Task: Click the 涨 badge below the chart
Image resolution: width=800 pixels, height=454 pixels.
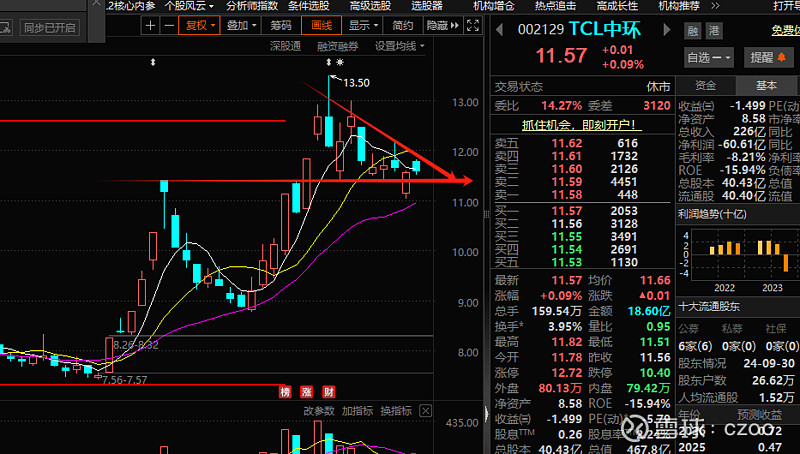Action: coord(307,392)
